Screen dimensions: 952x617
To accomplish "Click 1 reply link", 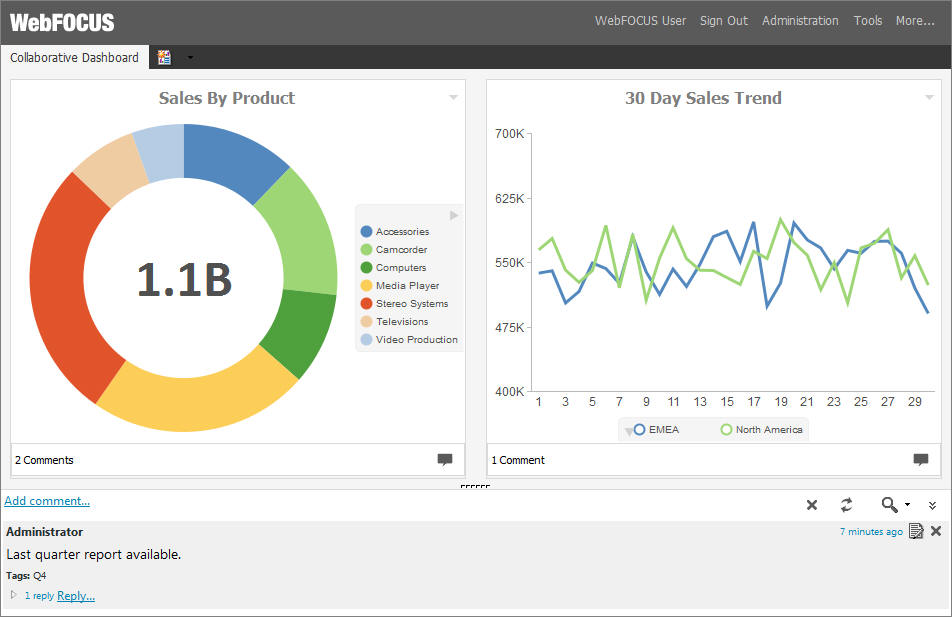I will 39,596.
